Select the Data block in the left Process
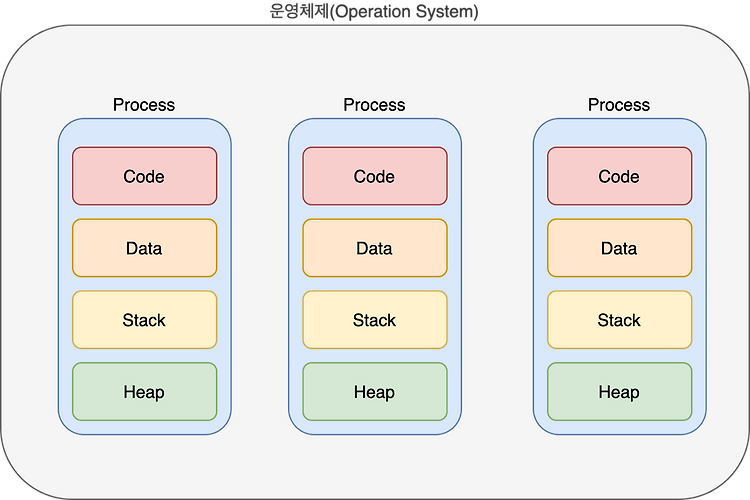The height and width of the screenshot is (500, 750). pos(144,248)
